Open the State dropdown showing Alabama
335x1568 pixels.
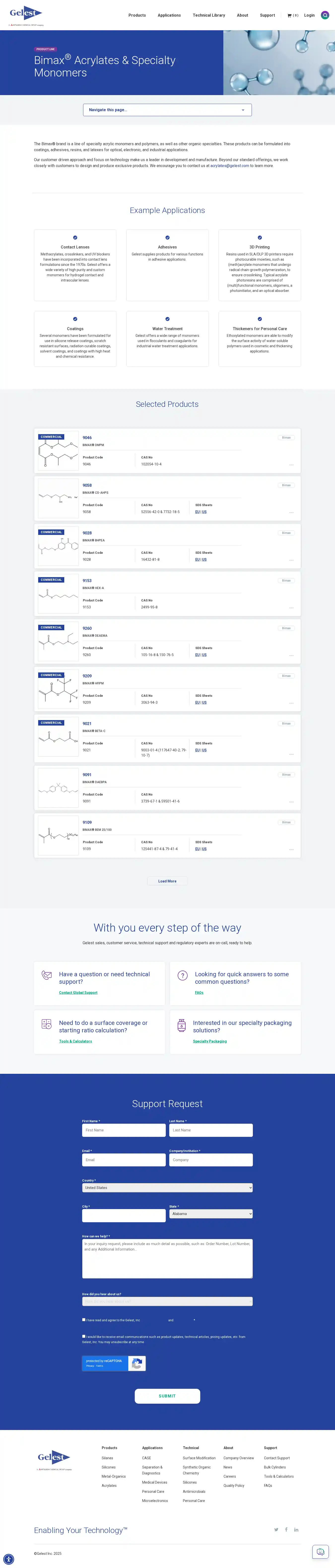[x=210, y=1213]
